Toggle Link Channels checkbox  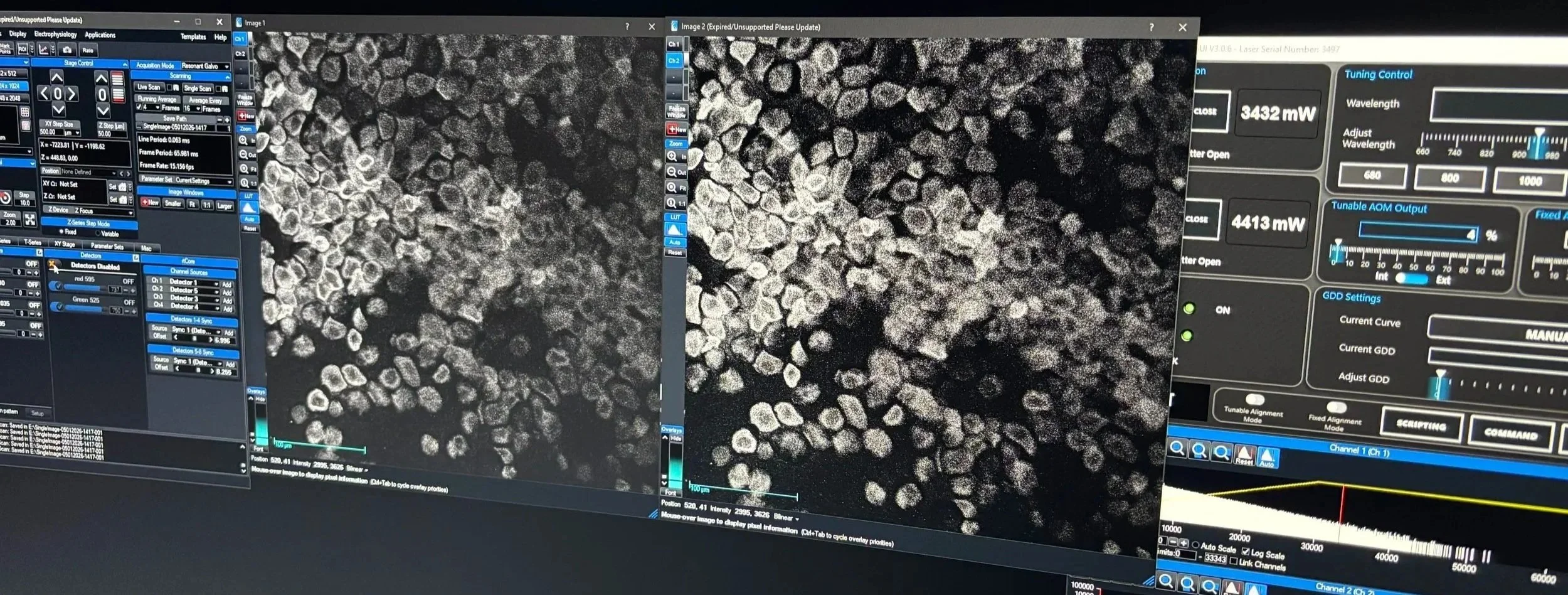pyautogui.click(x=1234, y=560)
